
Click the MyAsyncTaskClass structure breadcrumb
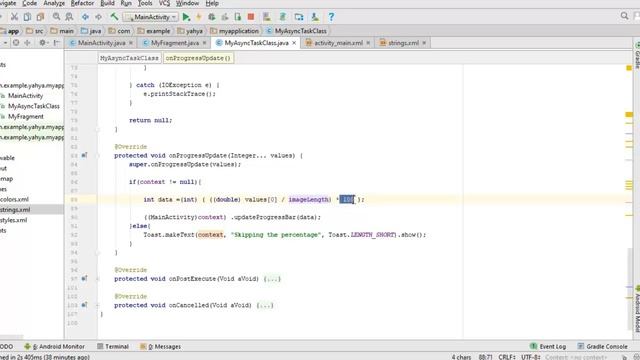129,58
